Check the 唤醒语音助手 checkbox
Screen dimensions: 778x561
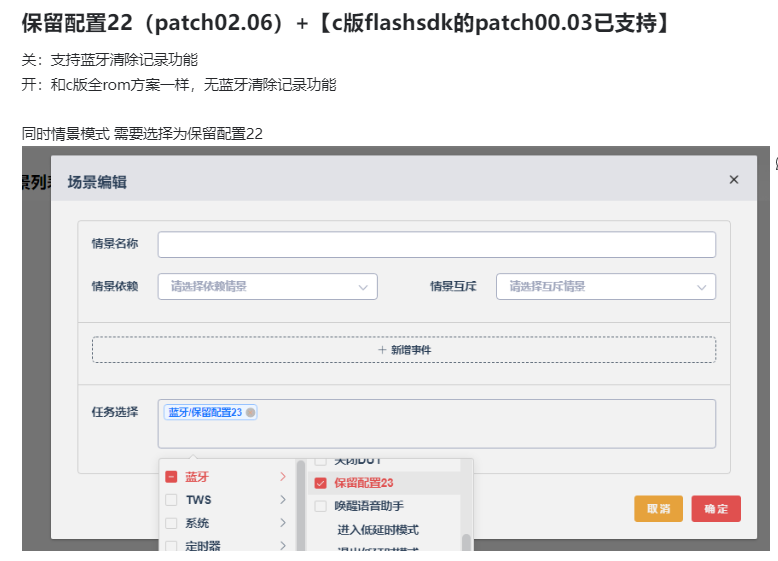pos(321,506)
